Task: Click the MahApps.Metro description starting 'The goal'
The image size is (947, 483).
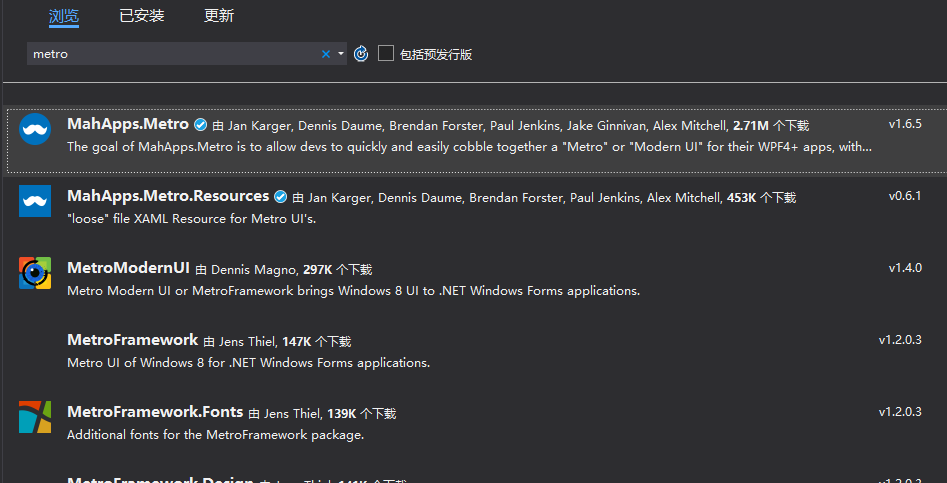Action: (469, 147)
